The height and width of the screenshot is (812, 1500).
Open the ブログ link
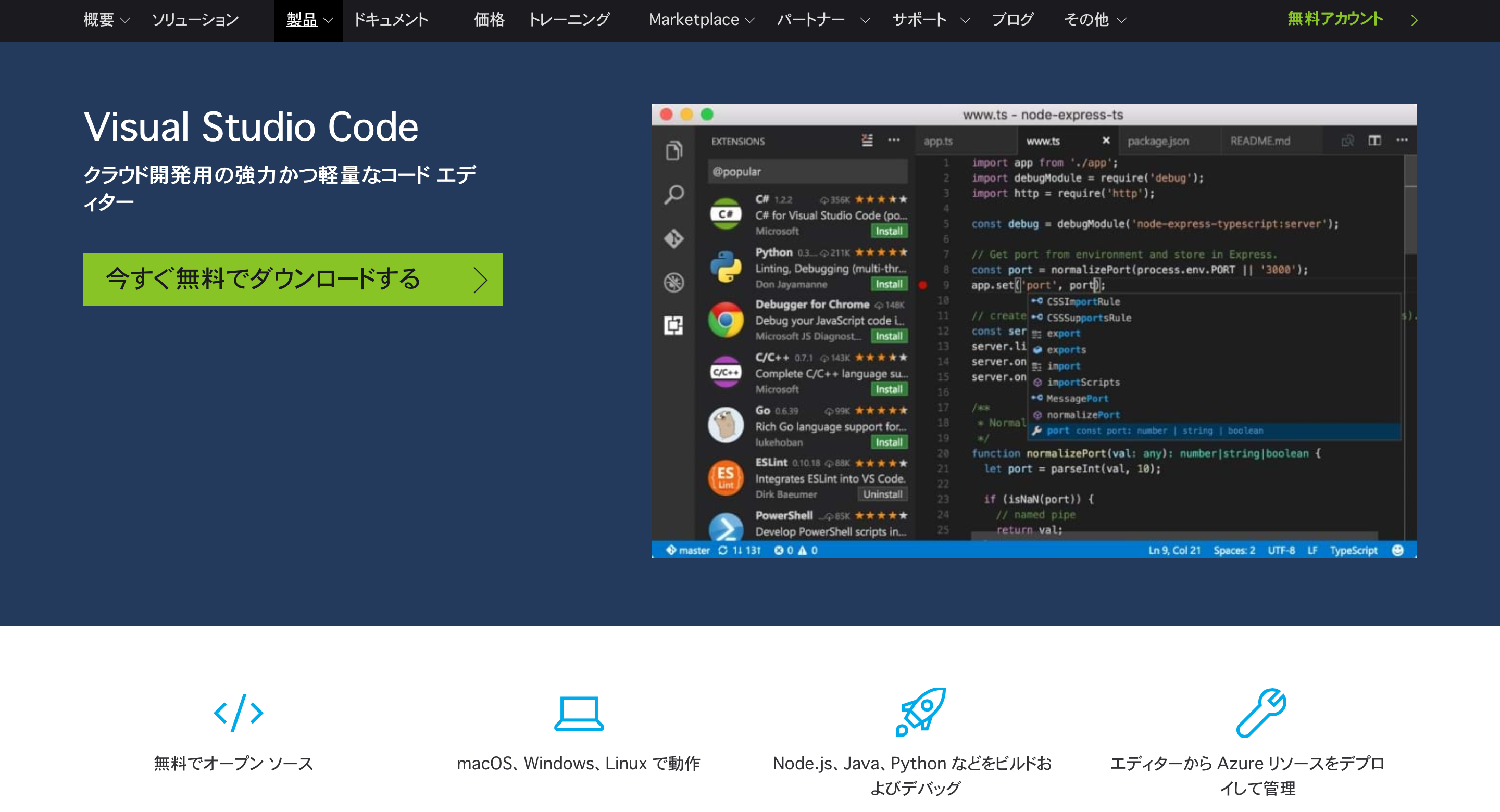[1013, 20]
